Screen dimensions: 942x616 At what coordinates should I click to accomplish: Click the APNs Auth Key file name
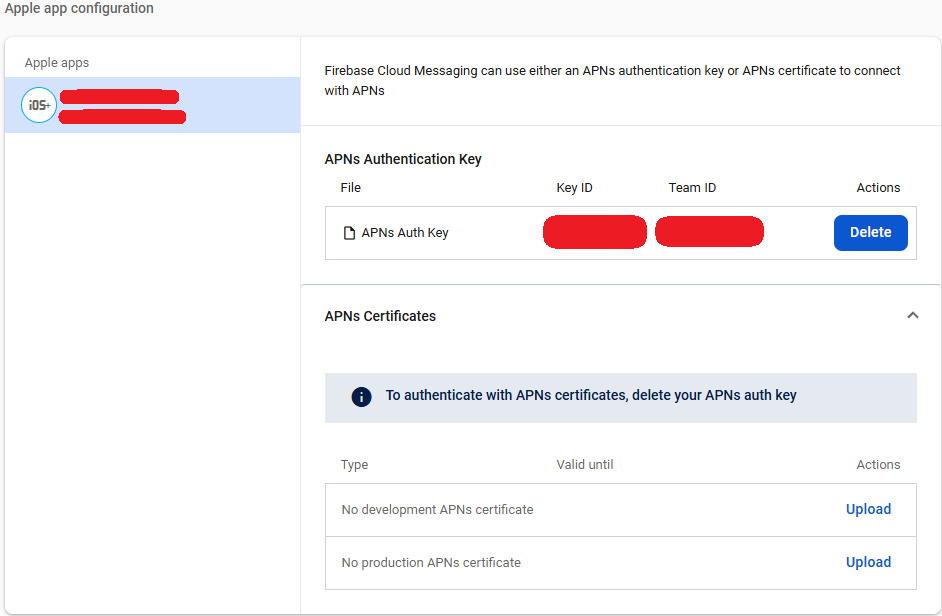pos(405,233)
